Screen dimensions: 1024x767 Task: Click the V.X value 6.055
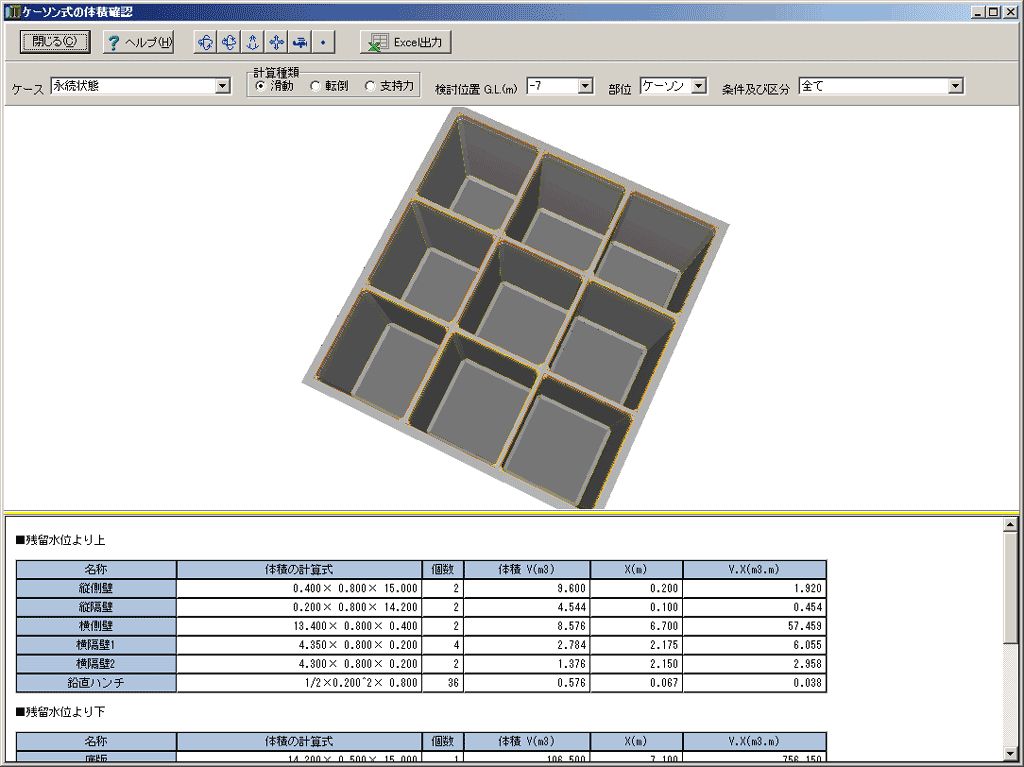[x=755, y=645]
